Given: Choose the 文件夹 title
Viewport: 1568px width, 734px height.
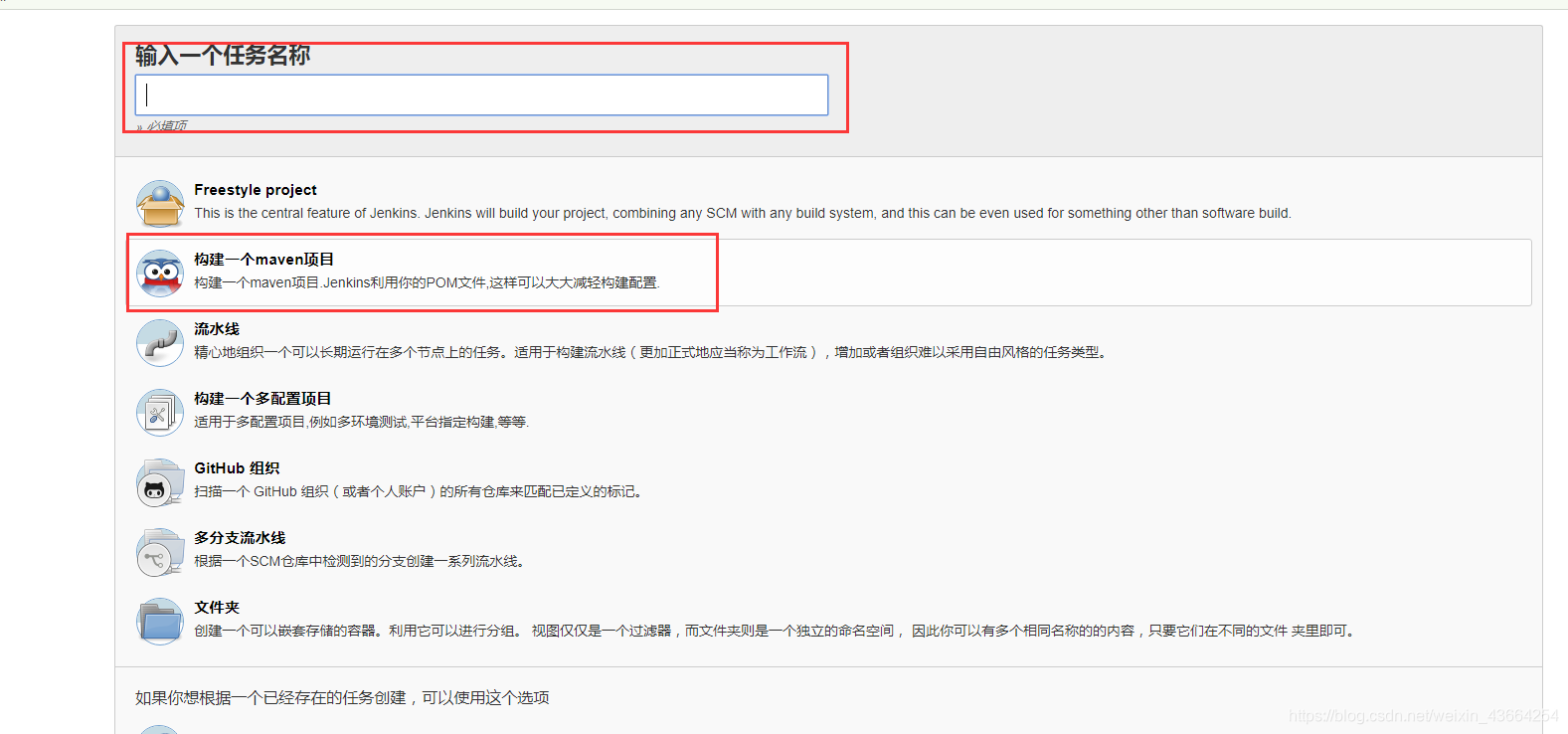Looking at the screenshot, I should pyautogui.click(x=217, y=608).
